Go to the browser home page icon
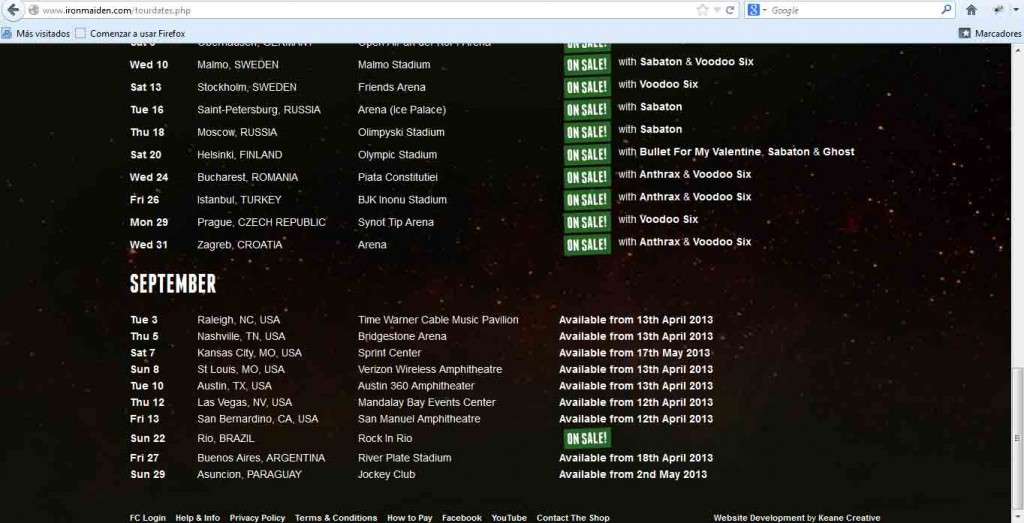Viewport: 1024px width, 523px height. pyautogui.click(x=971, y=10)
